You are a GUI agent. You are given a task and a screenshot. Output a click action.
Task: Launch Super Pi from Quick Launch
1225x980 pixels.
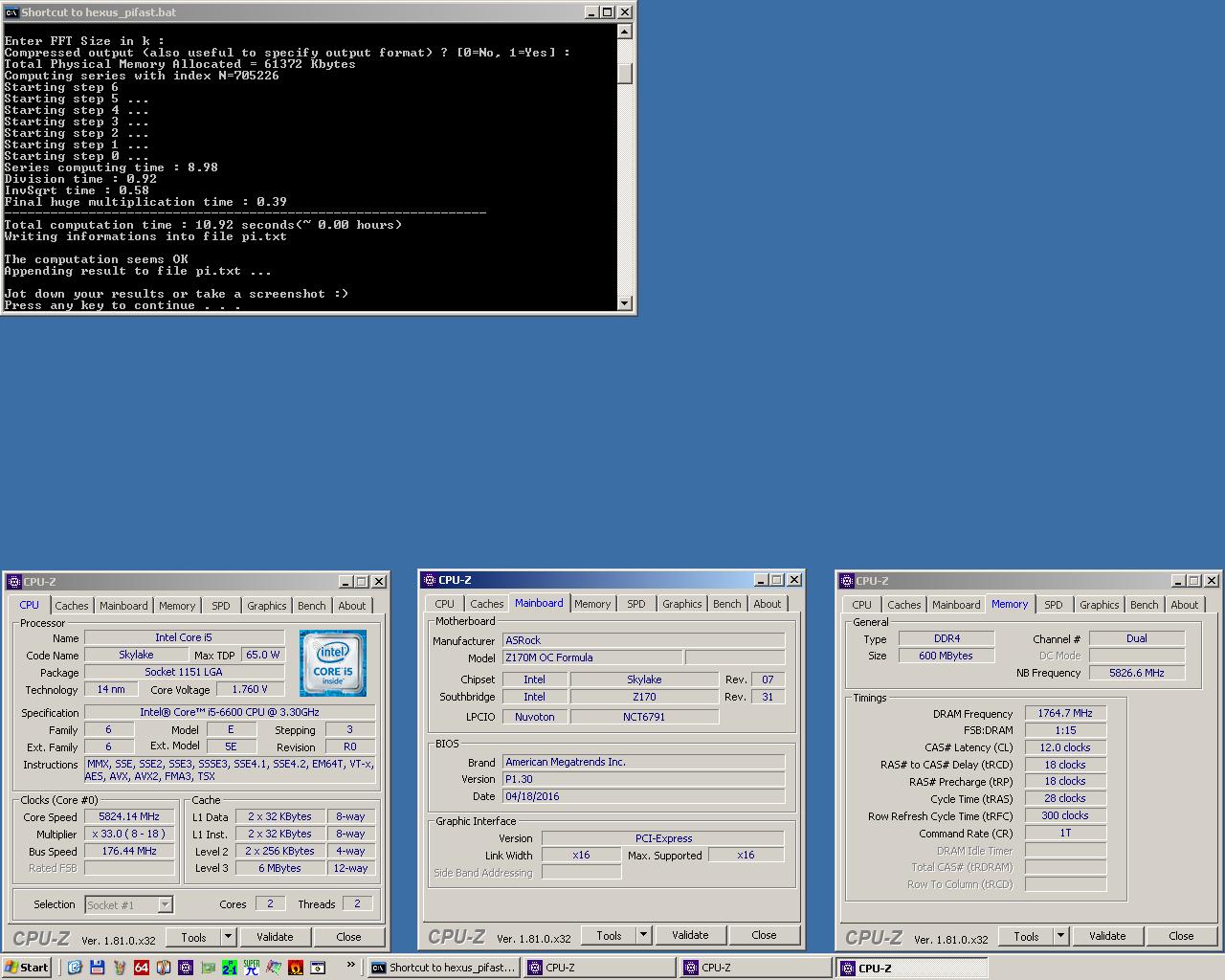tap(252, 968)
